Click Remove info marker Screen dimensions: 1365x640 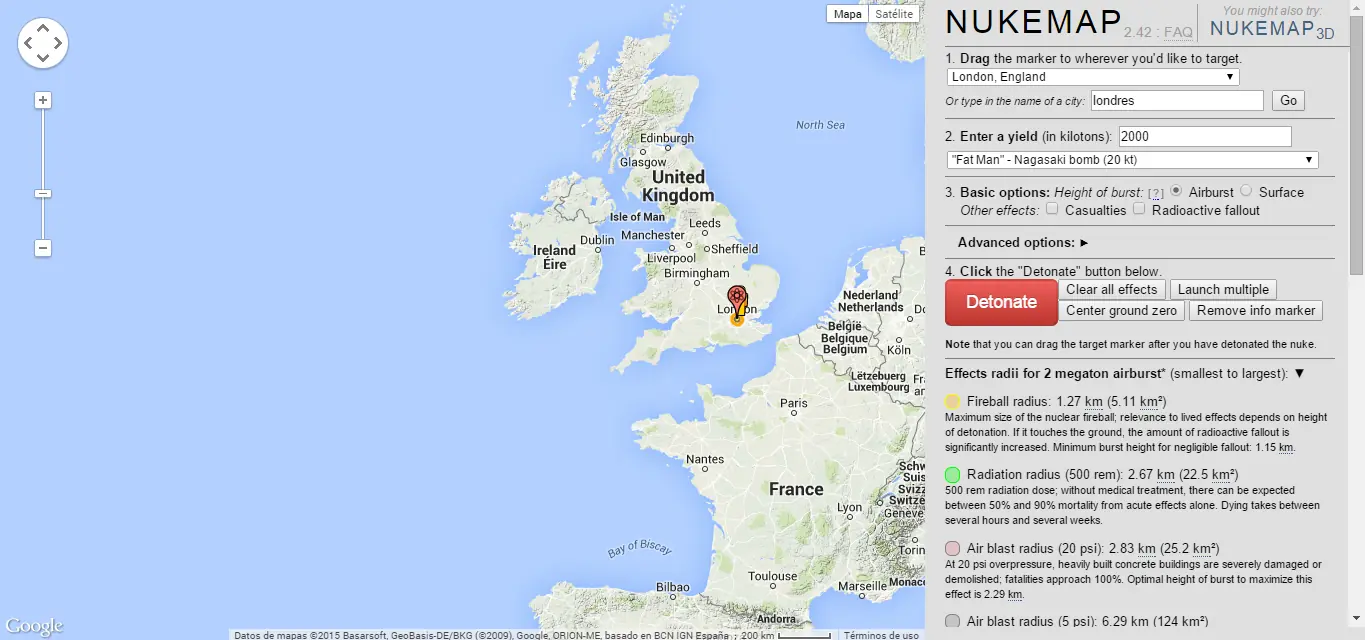click(x=1256, y=311)
